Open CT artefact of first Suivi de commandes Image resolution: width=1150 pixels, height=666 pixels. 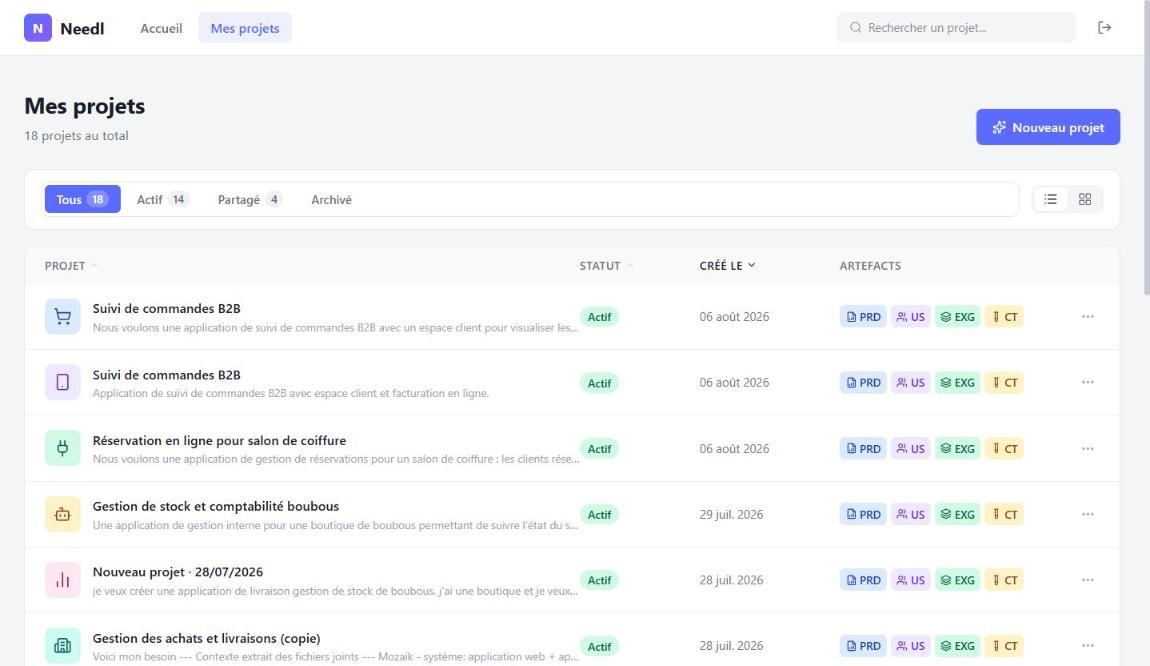click(x=1004, y=317)
